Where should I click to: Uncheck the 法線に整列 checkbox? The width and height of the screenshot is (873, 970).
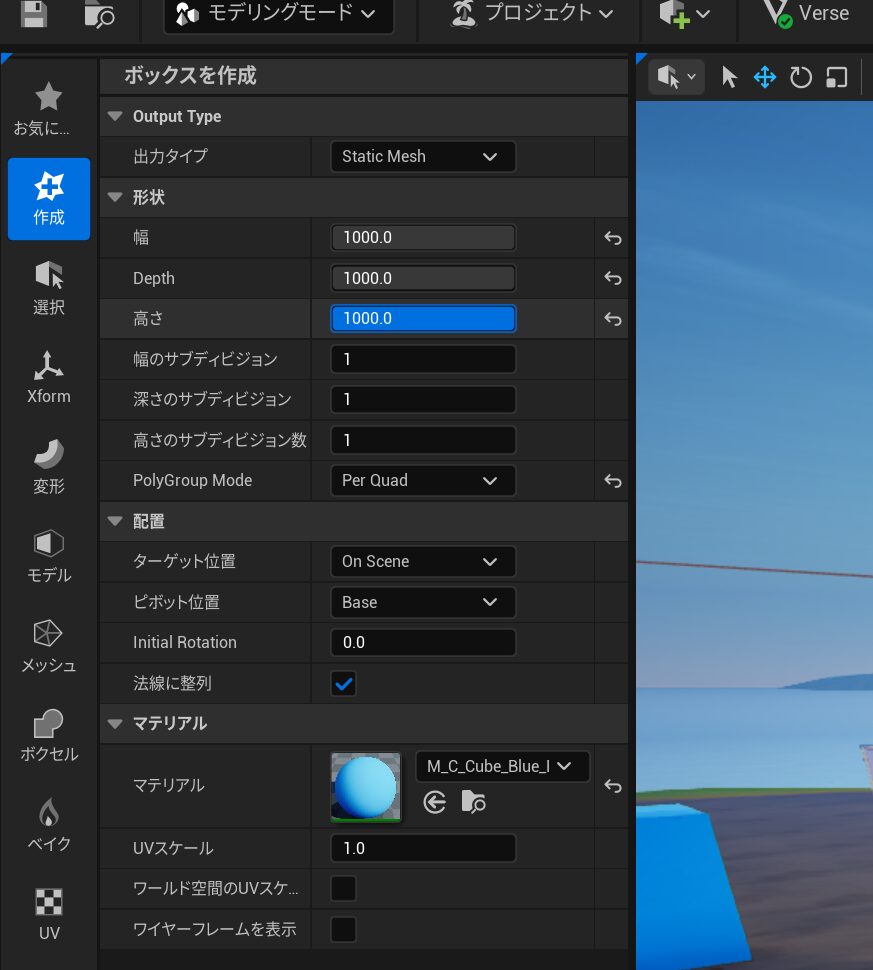click(x=343, y=684)
